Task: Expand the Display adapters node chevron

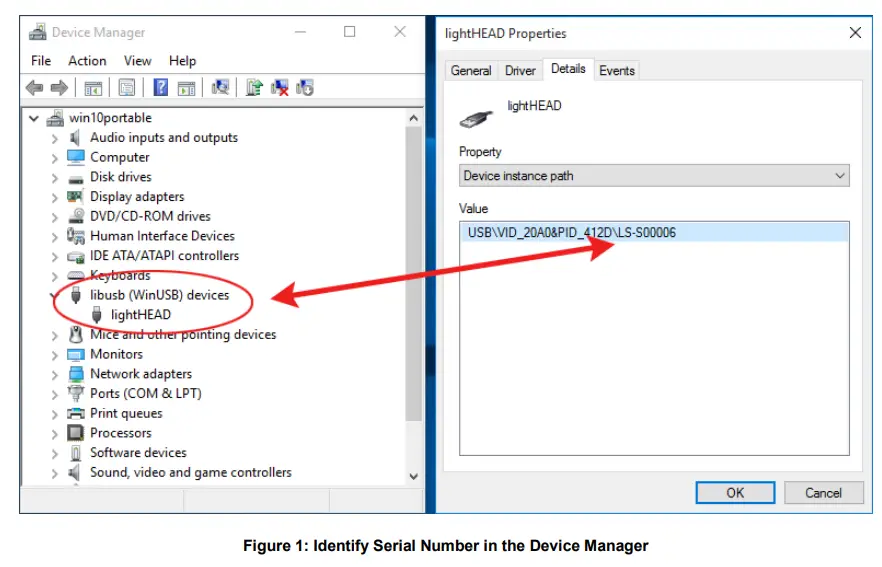Action: click(x=54, y=197)
